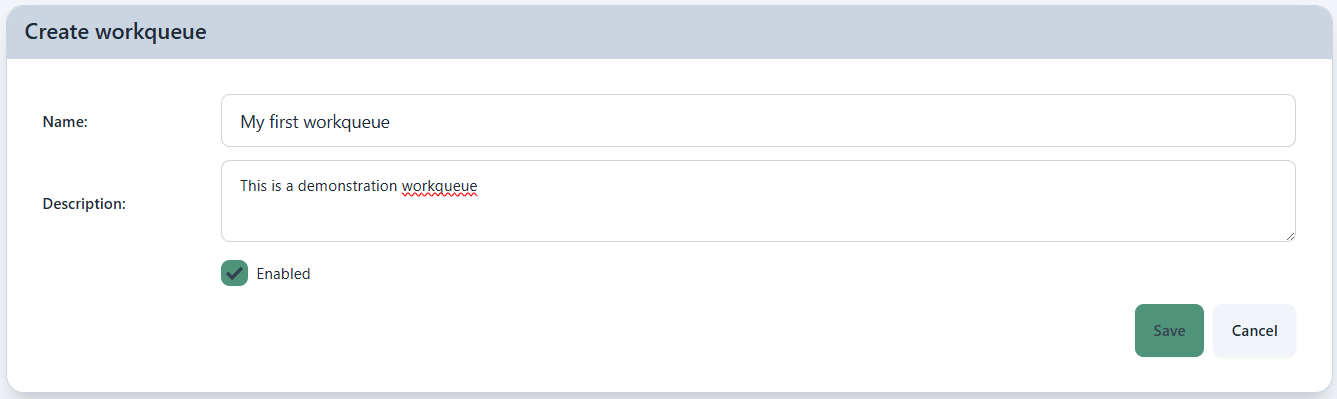Click blank space right of Name text
The width and height of the screenshot is (1337, 399).
(840, 121)
